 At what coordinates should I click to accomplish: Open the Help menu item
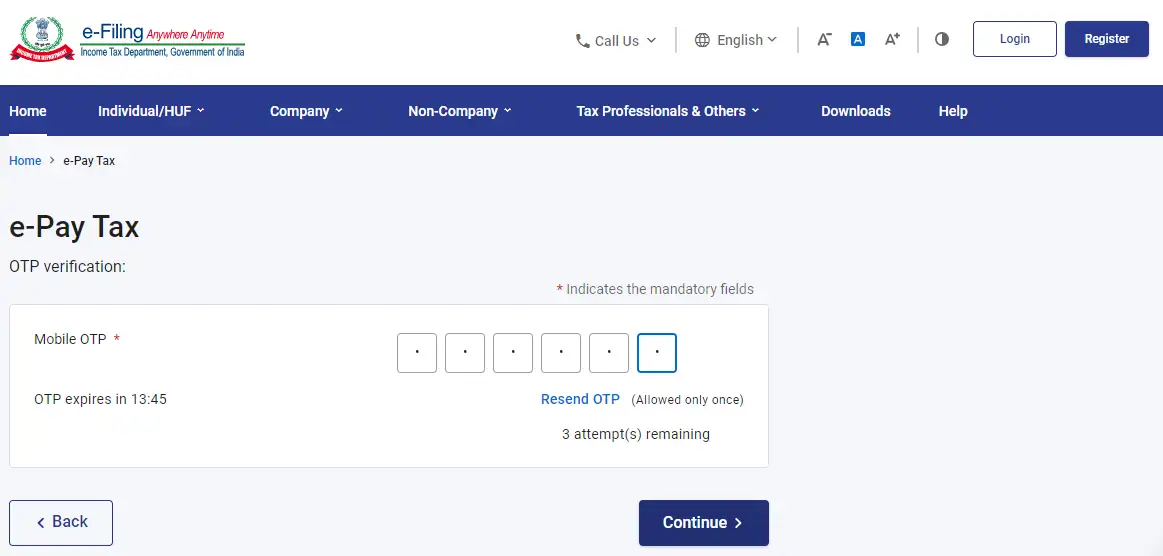point(952,111)
